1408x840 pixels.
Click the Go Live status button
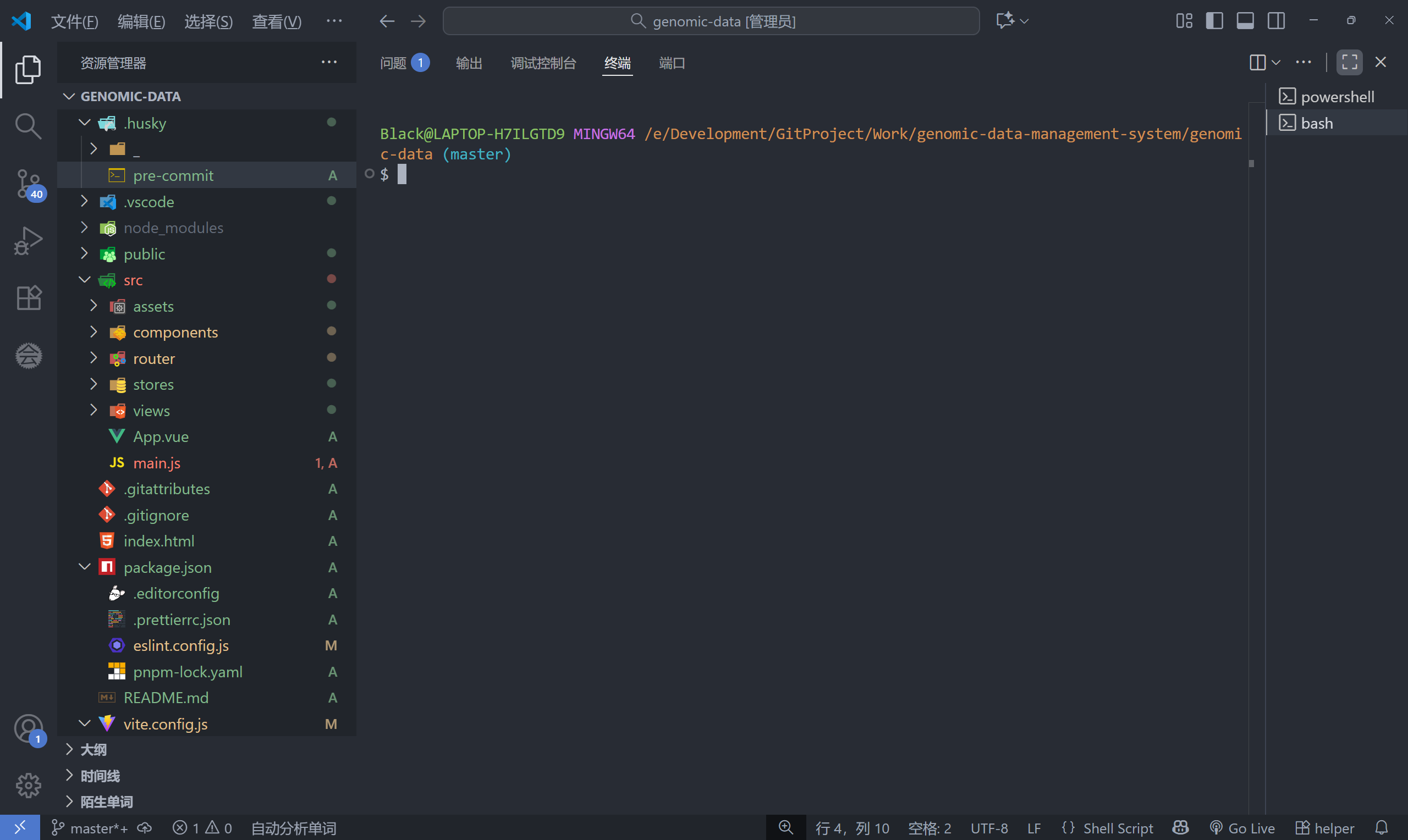tap(1243, 828)
